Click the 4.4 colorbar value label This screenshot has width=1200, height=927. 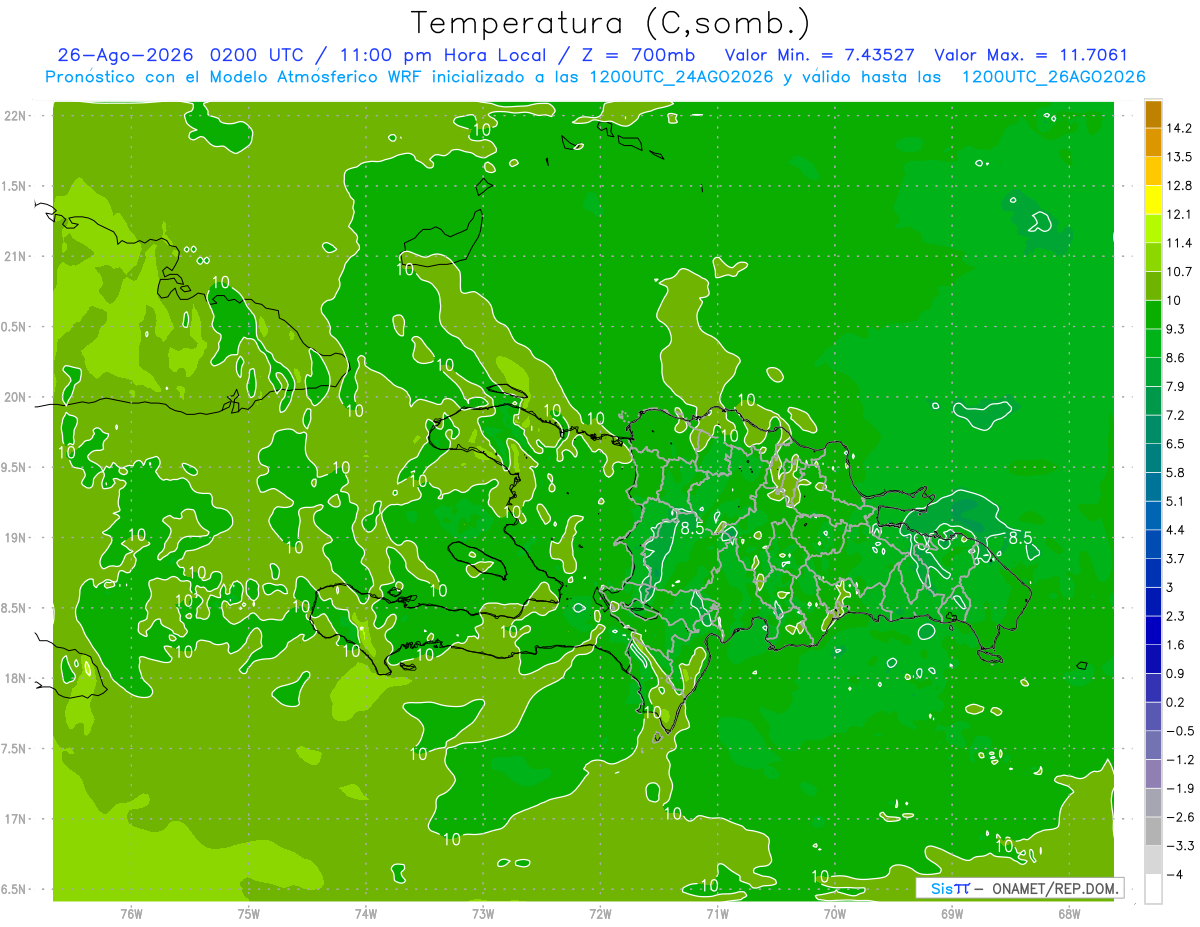[1176, 530]
